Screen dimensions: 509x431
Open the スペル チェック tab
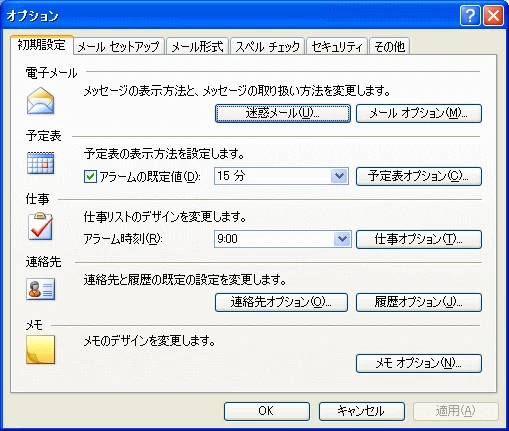(267, 46)
